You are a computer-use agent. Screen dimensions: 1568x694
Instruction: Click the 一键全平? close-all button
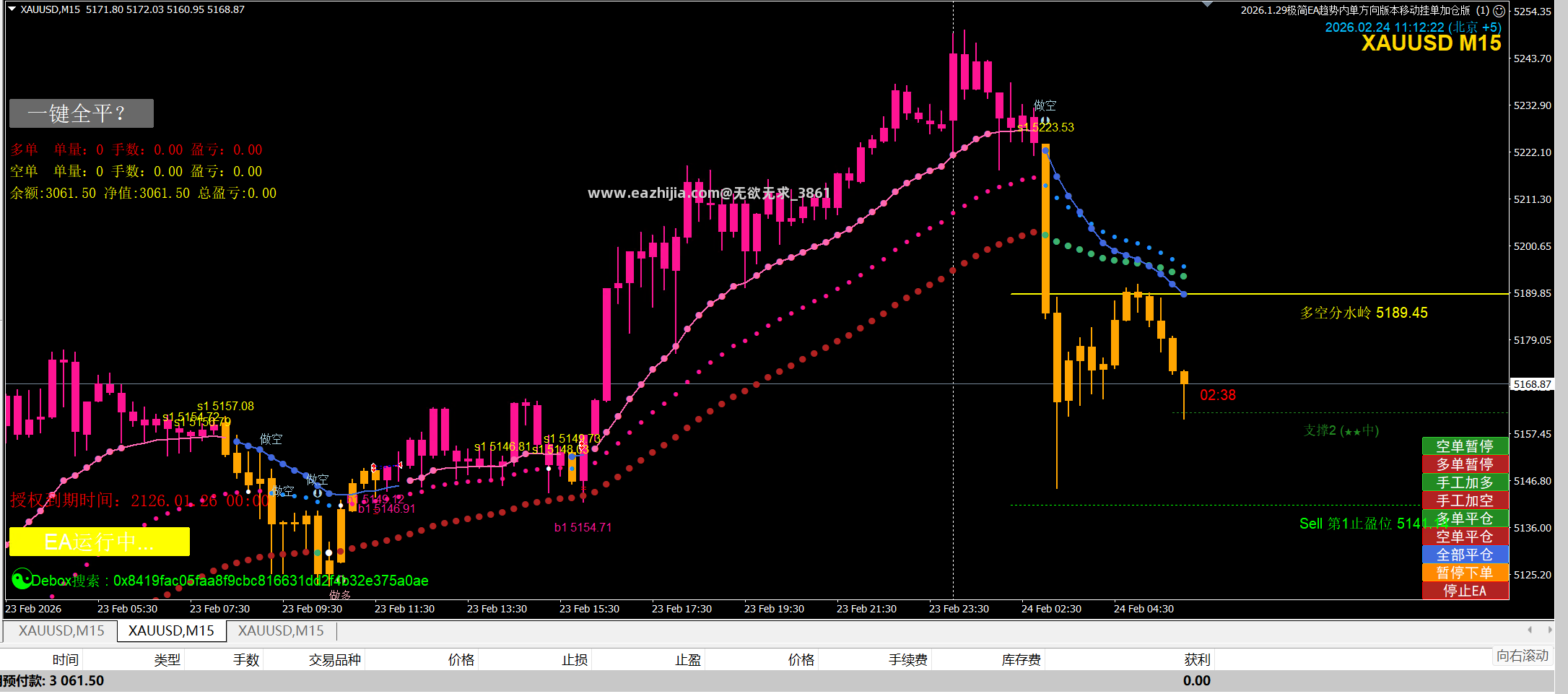coord(82,113)
